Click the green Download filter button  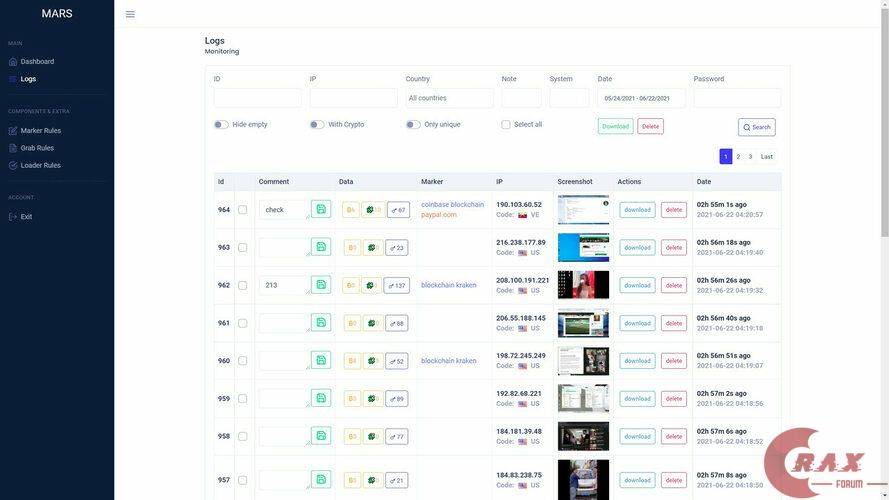tap(615, 127)
